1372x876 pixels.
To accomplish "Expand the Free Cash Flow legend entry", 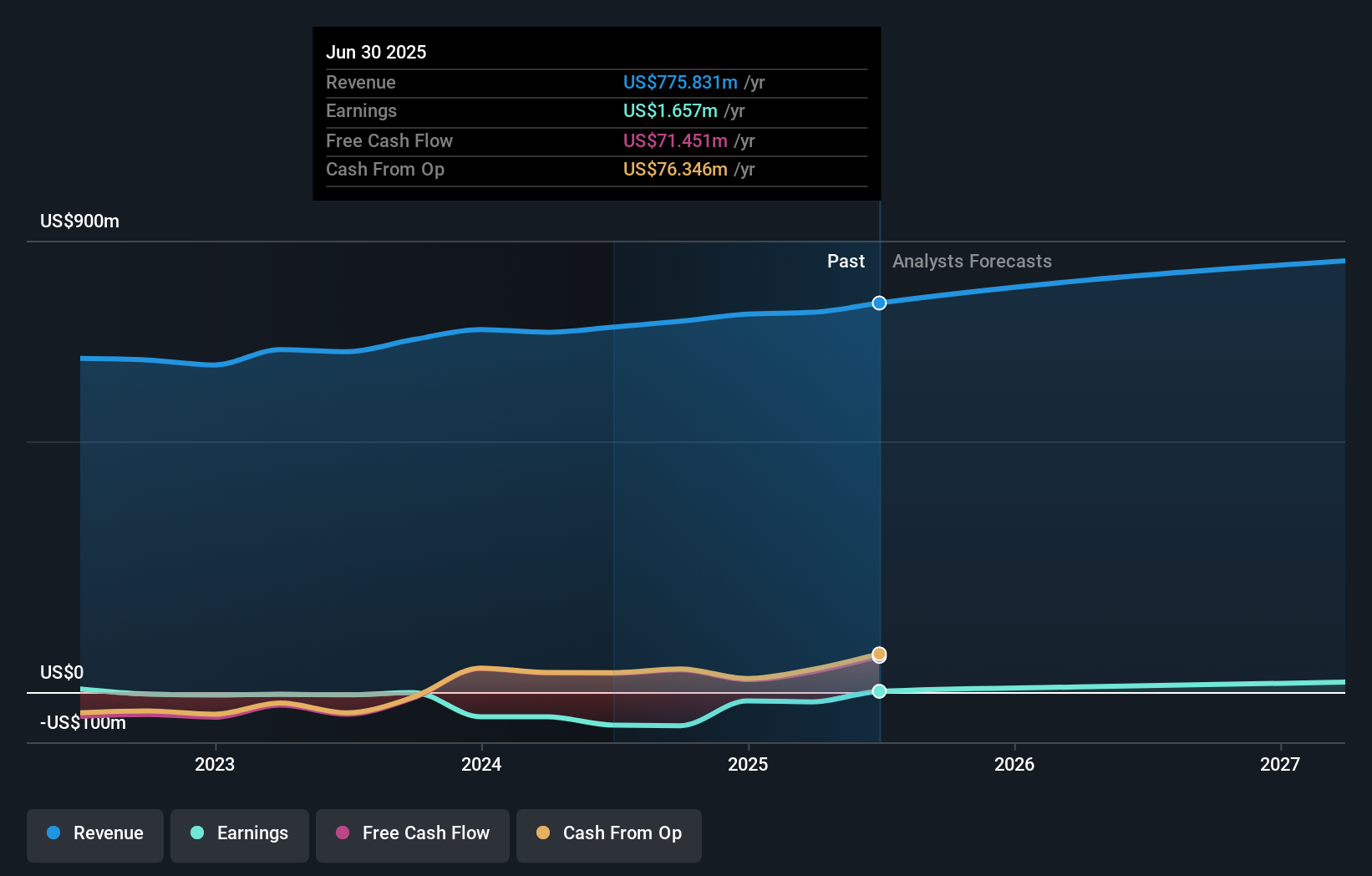I will (x=413, y=833).
